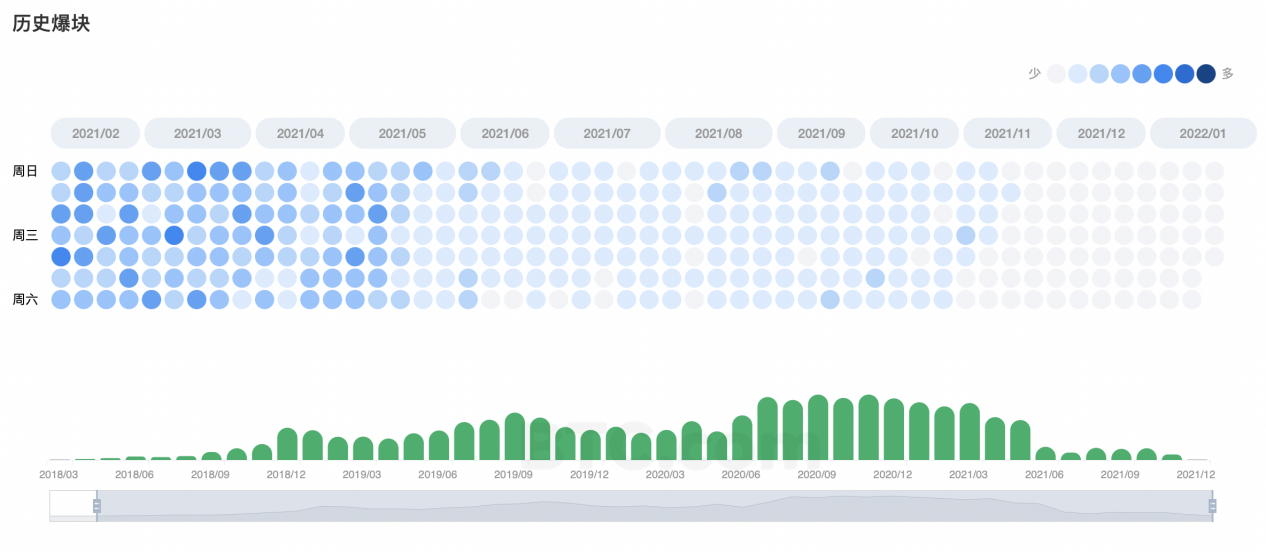The image size is (1266, 552).
Task: Select the 2021/10 month header
Action: click(x=914, y=133)
